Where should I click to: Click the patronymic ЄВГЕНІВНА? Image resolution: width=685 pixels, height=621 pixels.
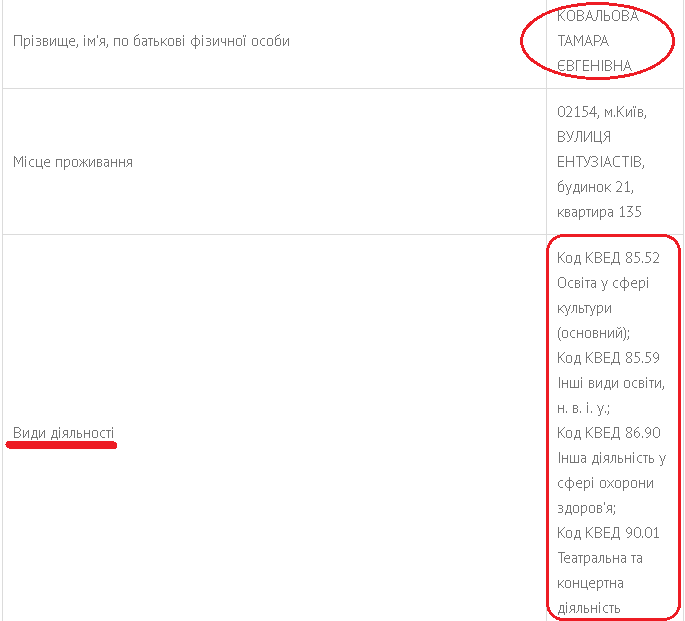(595, 66)
